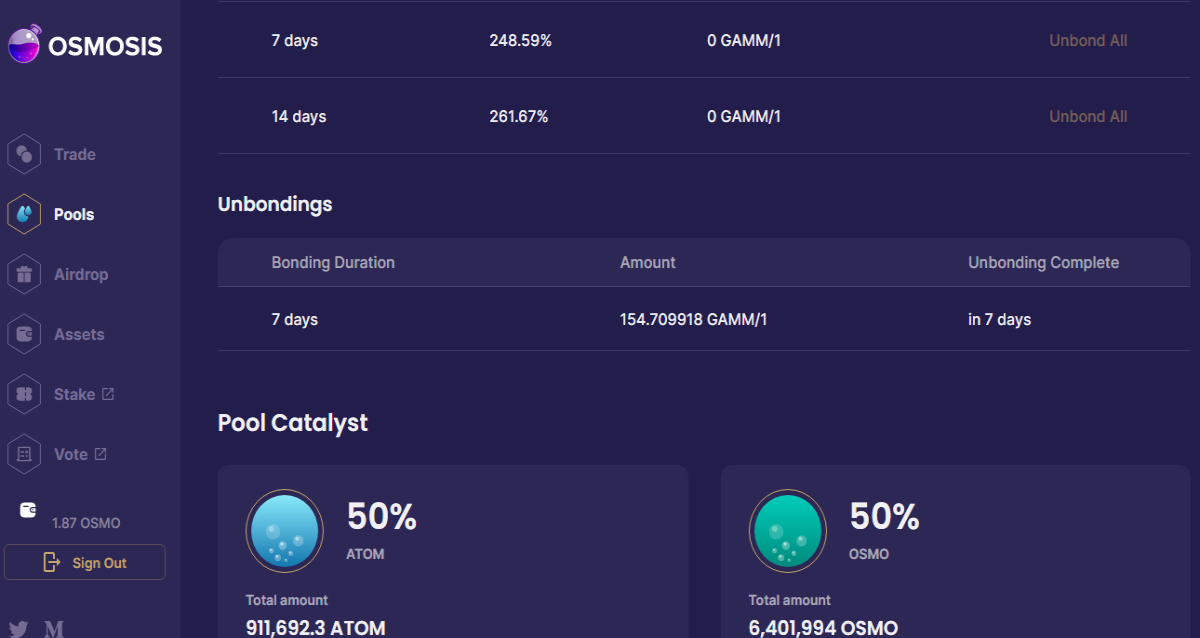
Task: Click the Unbonding Complete column header
Action: (x=1043, y=262)
